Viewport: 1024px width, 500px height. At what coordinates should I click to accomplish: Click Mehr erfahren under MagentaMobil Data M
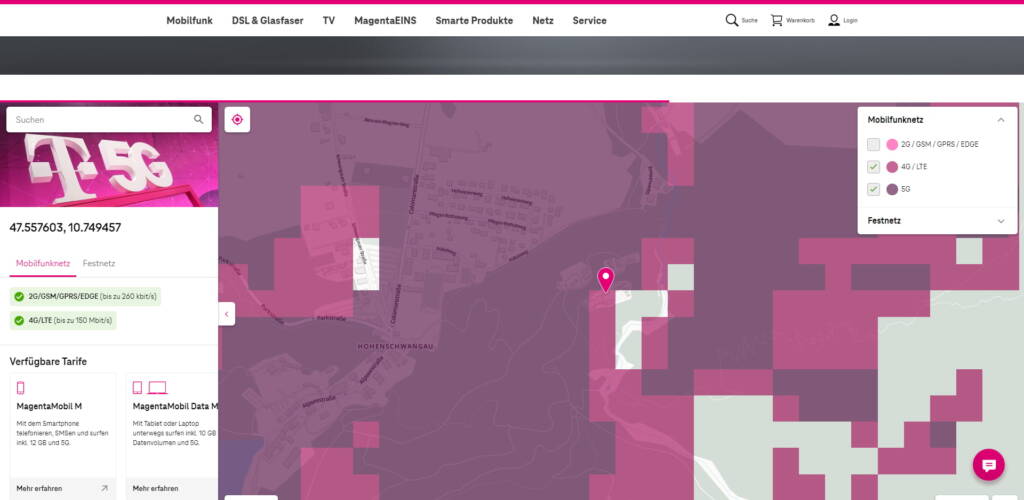click(155, 488)
